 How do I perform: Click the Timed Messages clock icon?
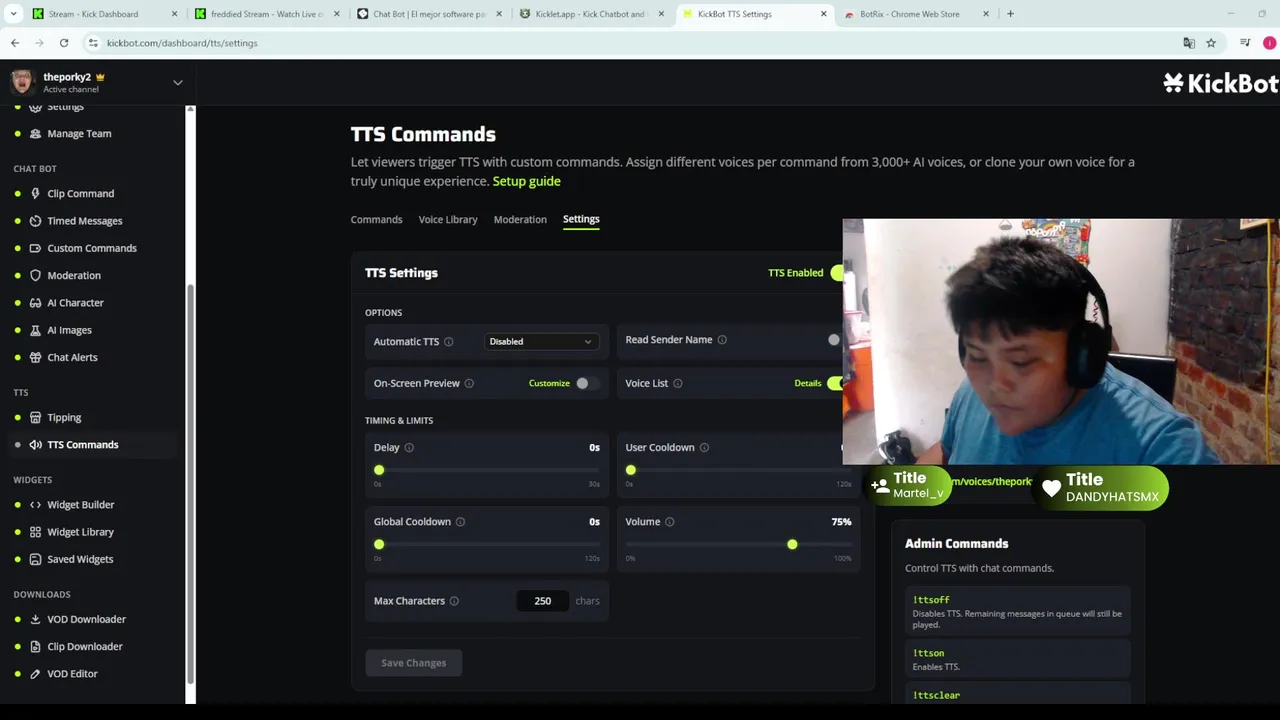(36, 221)
